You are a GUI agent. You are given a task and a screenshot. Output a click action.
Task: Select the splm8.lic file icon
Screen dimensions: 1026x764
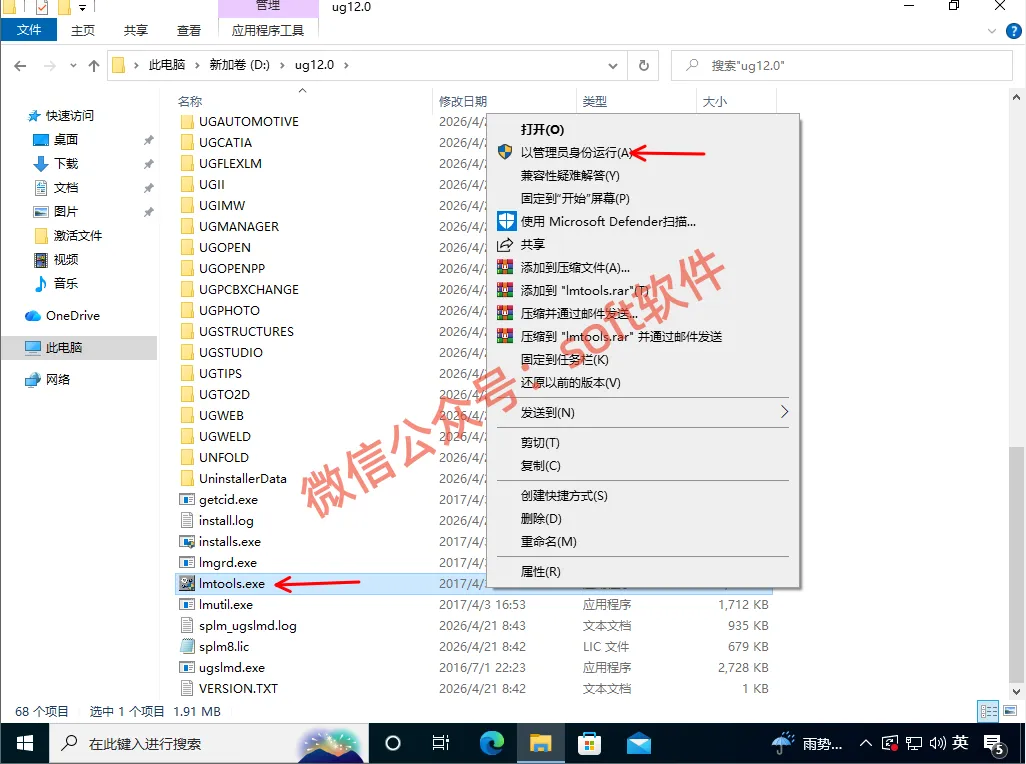click(187, 646)
